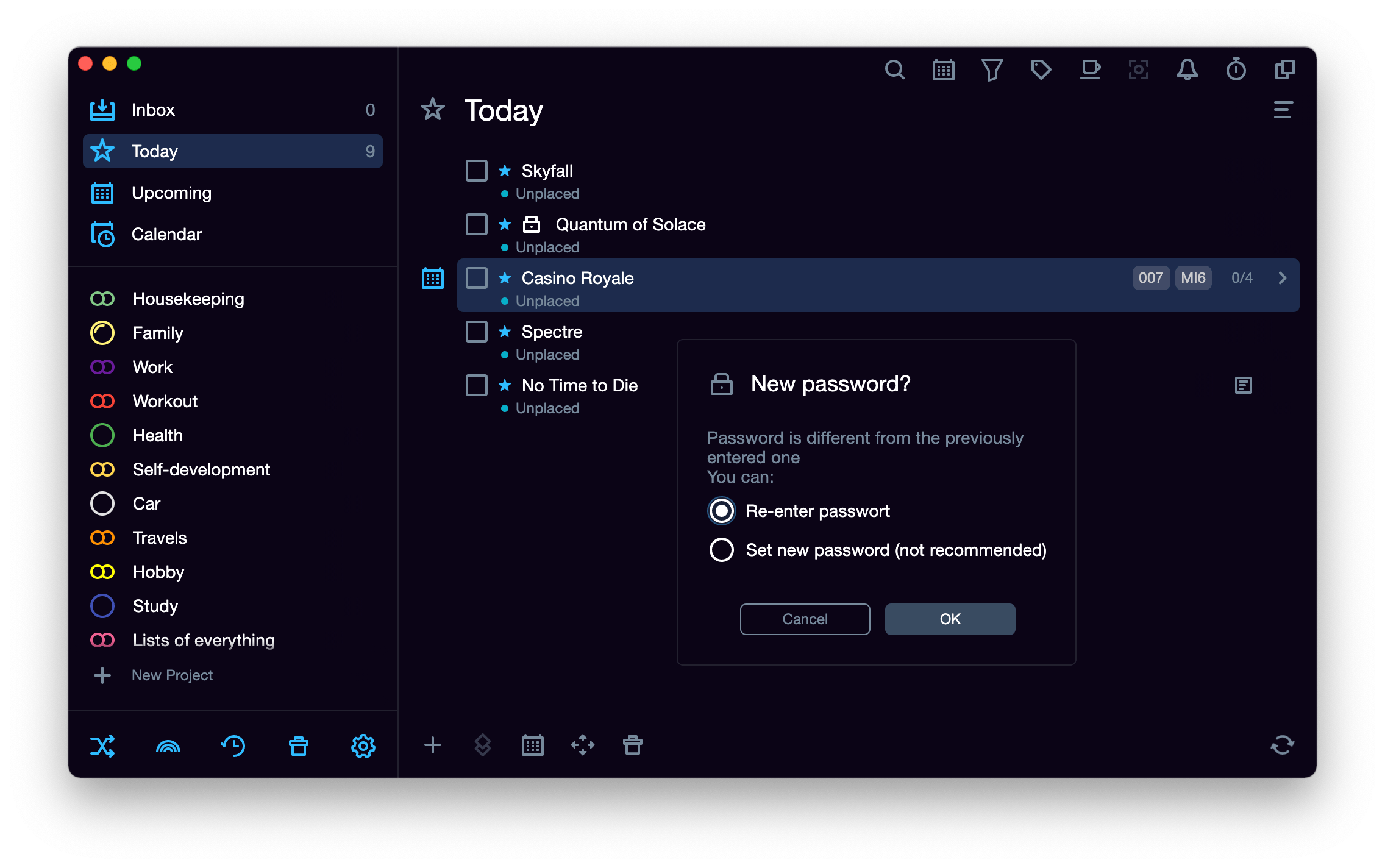Open the Hobby project
Viewport: 1385px width, 868px height.
(x=233, y=572)
